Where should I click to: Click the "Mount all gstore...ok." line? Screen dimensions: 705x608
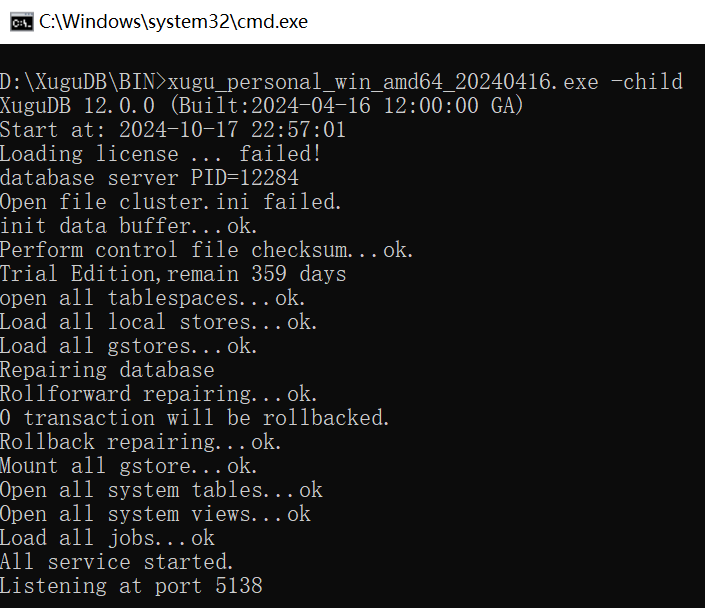[128, 466]
